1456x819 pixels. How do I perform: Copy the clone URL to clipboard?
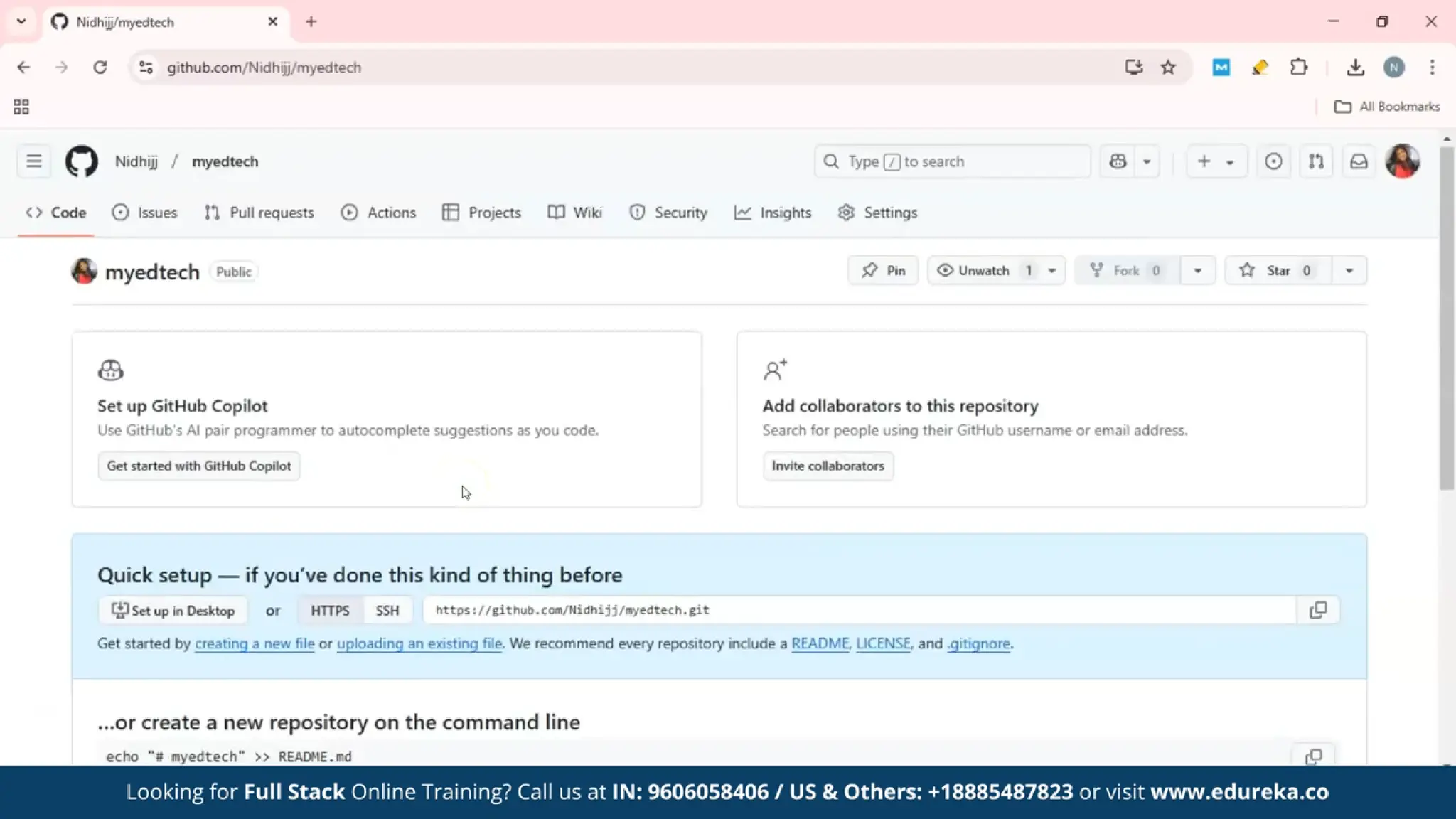coord(1318,610)
